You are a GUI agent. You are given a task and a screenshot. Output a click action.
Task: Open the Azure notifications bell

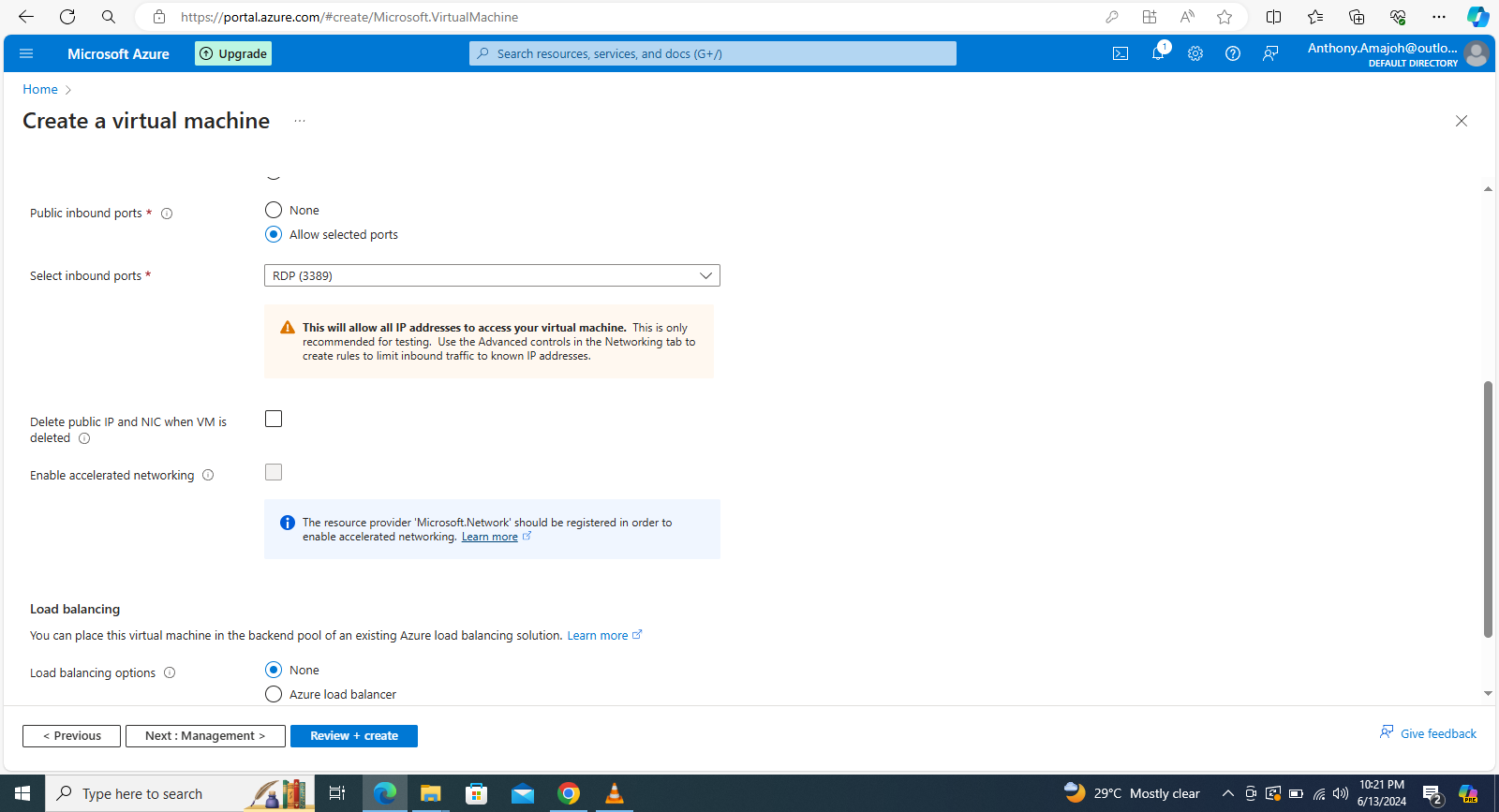point(1158,53)
